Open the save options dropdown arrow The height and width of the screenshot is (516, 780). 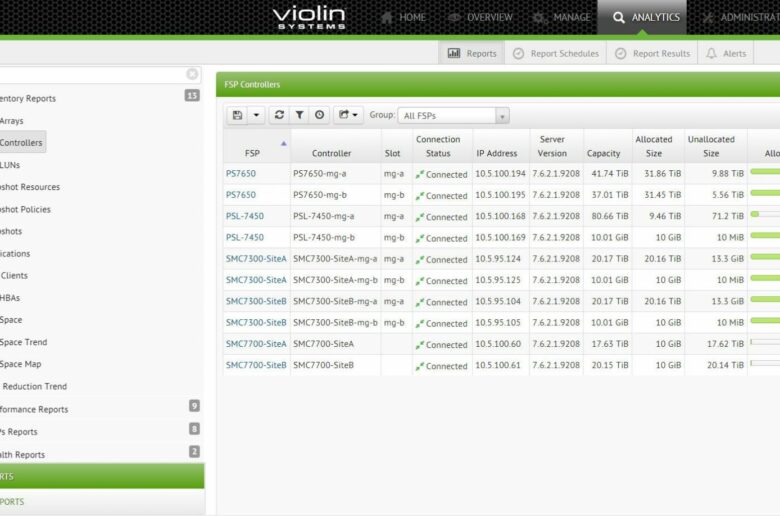(x=256, y=115)
